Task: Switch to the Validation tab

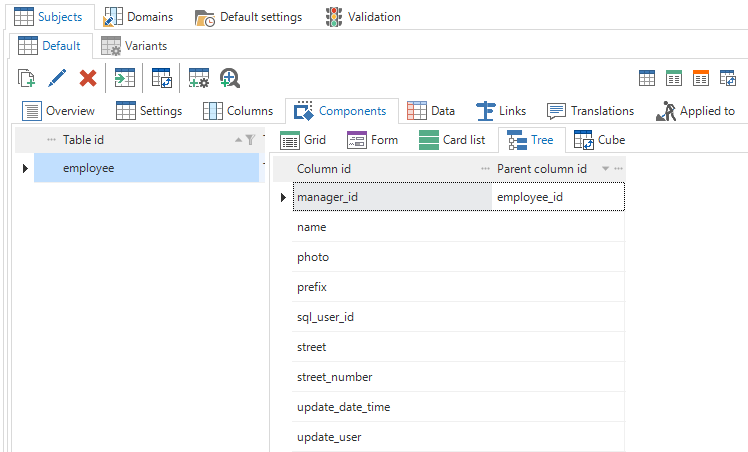Action: (363, 17)
